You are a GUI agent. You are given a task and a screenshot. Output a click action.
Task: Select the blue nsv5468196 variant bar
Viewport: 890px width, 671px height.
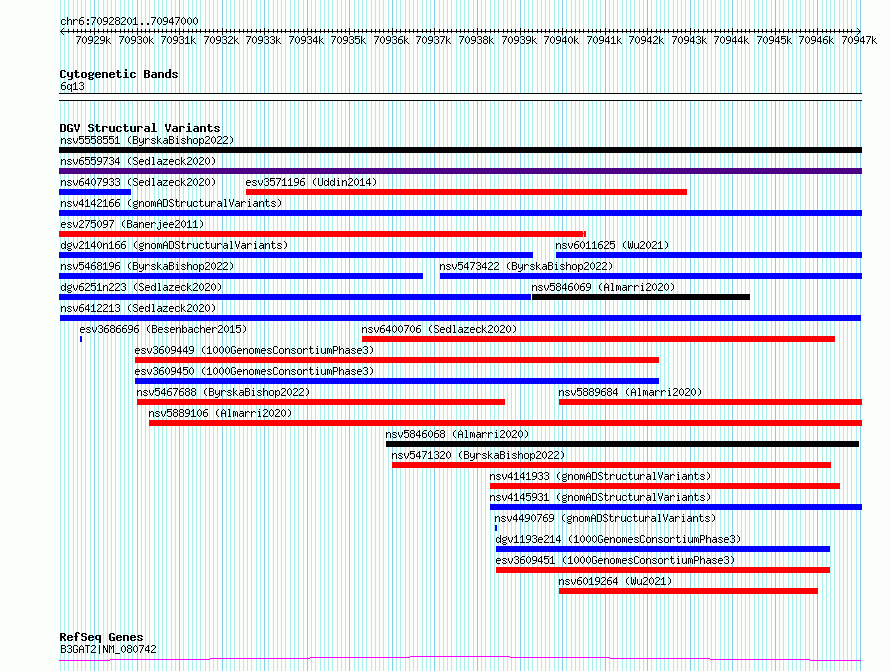click(241, 276)
